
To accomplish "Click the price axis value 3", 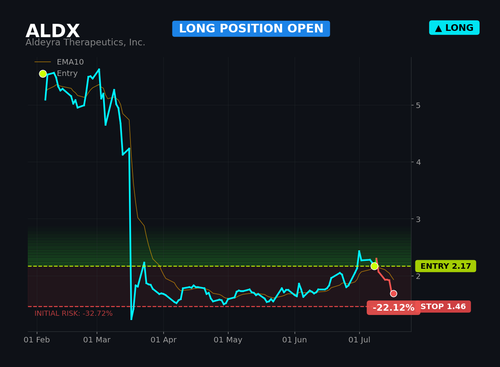I will click(418, 219).
